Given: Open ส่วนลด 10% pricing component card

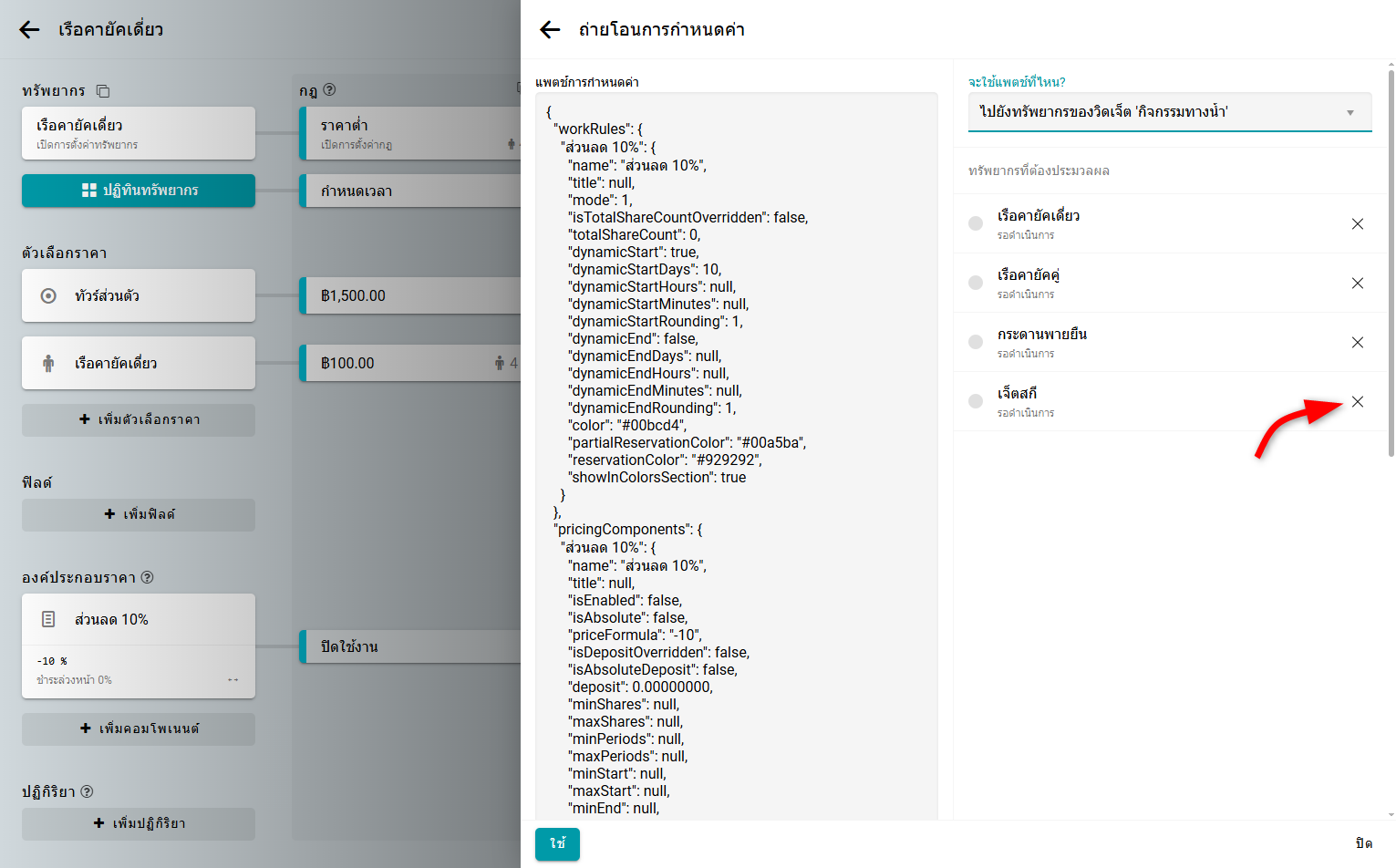Looking at the screenshot, I should point(139,620).
